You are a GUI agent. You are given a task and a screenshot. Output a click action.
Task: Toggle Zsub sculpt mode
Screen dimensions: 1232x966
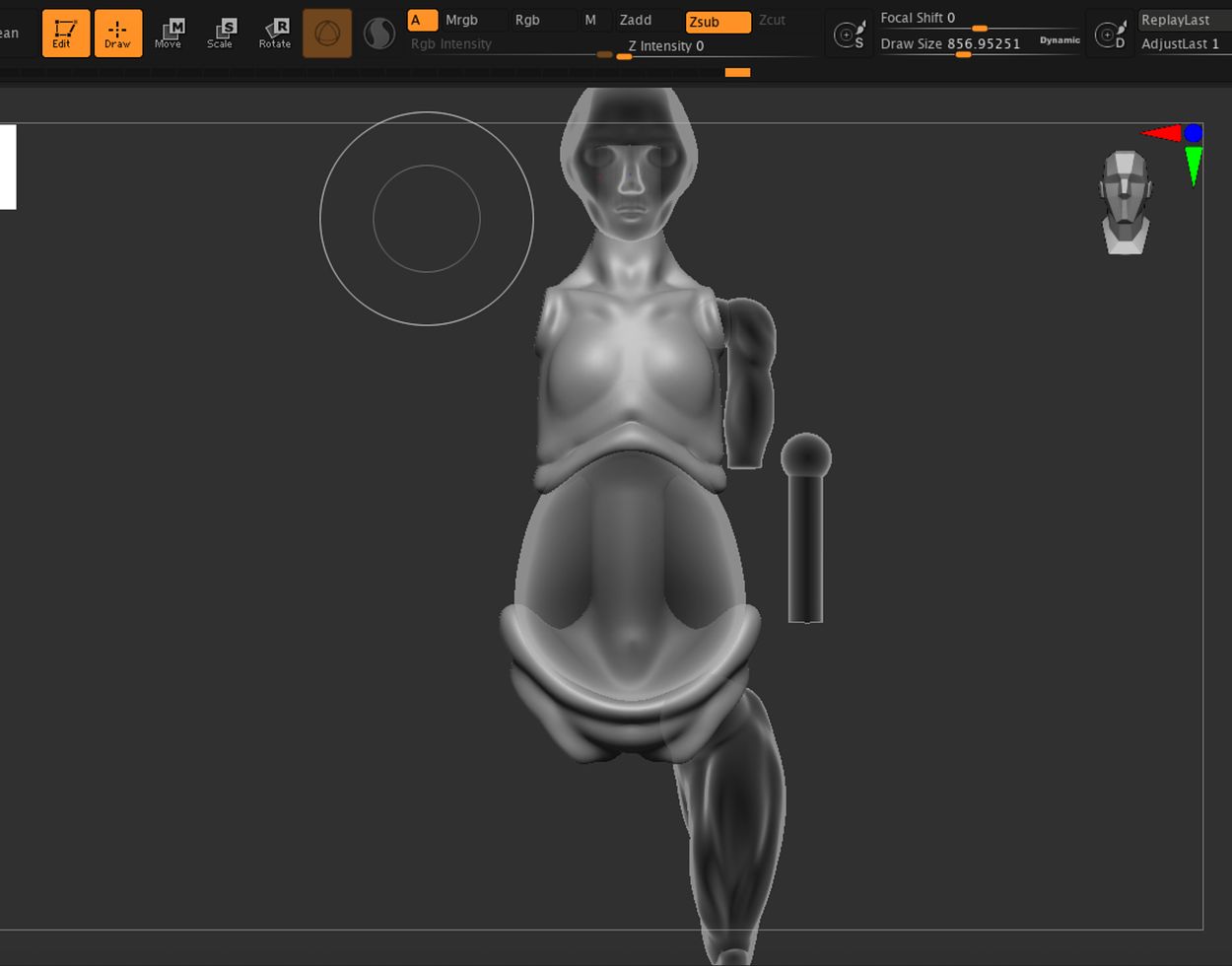(718, 22)
